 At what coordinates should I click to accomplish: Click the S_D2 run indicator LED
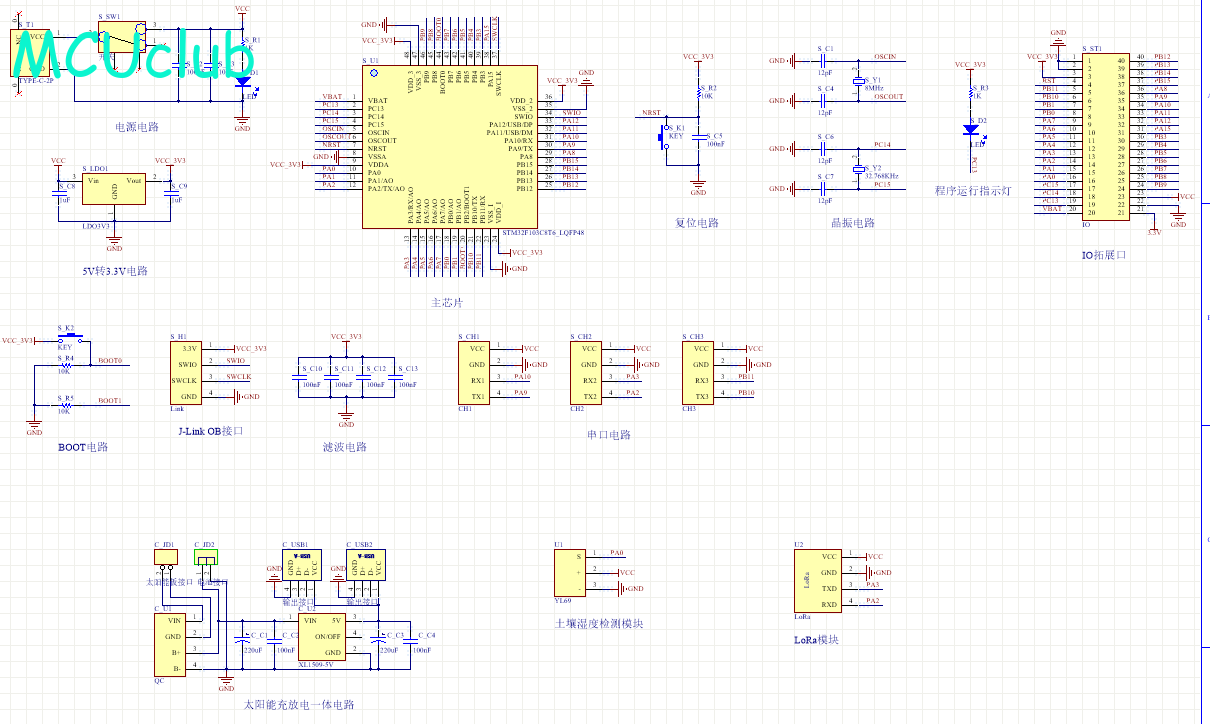click(x=969, y=129)
